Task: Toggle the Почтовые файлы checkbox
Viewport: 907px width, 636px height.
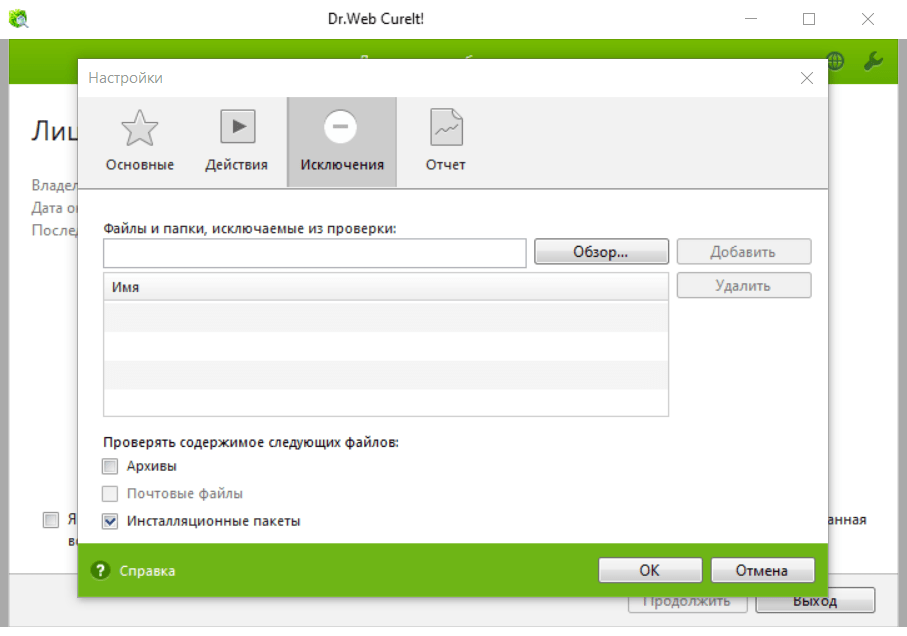Action: 110,494
